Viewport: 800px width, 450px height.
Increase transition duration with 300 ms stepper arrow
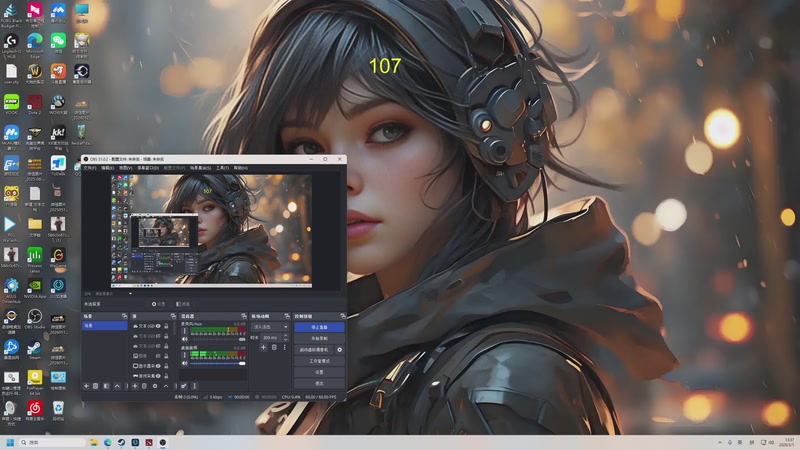[286, 335]
